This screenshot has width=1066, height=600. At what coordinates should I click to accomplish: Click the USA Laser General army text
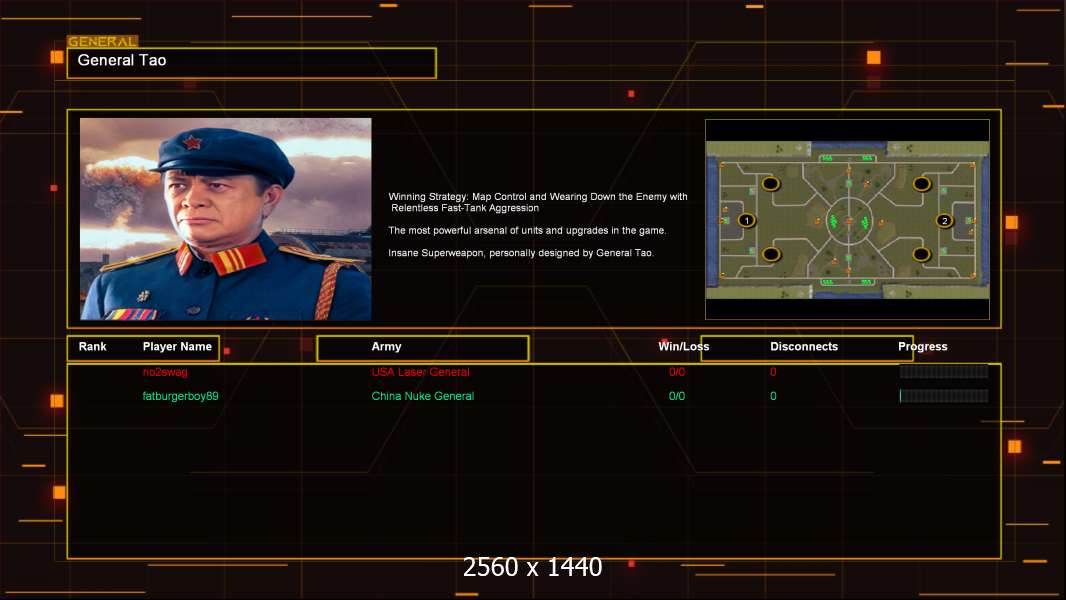[420, 372]
